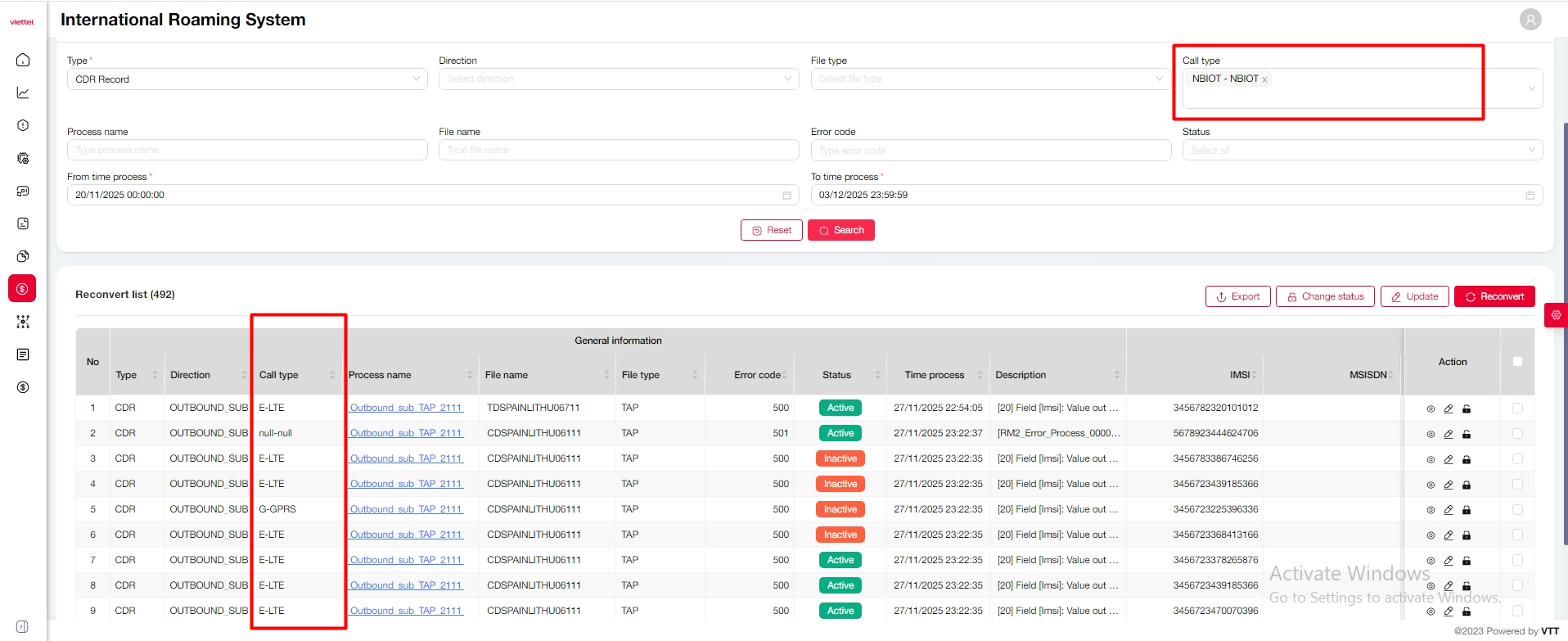Viewport: 1568px width, 641px height.
Task: Open the line chart icon in sidebar
Action: (23, 93)
